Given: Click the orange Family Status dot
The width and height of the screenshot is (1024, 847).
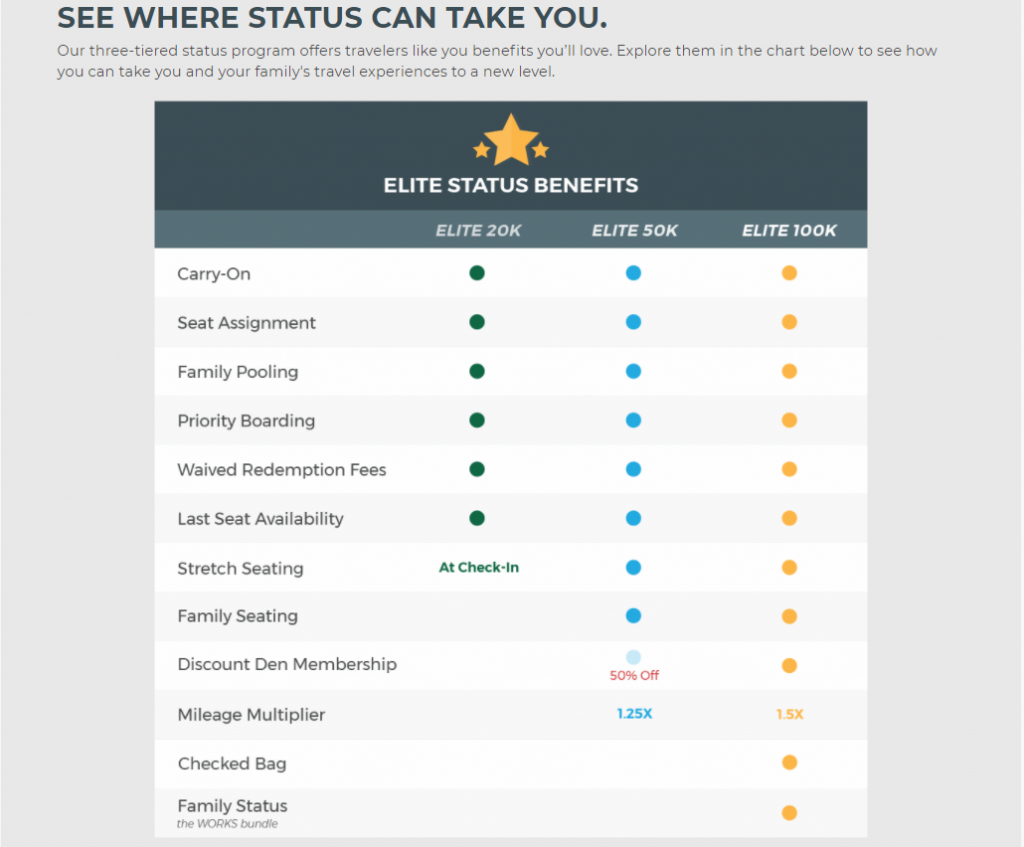Looking at the screenshot, I should pos(790,813).
